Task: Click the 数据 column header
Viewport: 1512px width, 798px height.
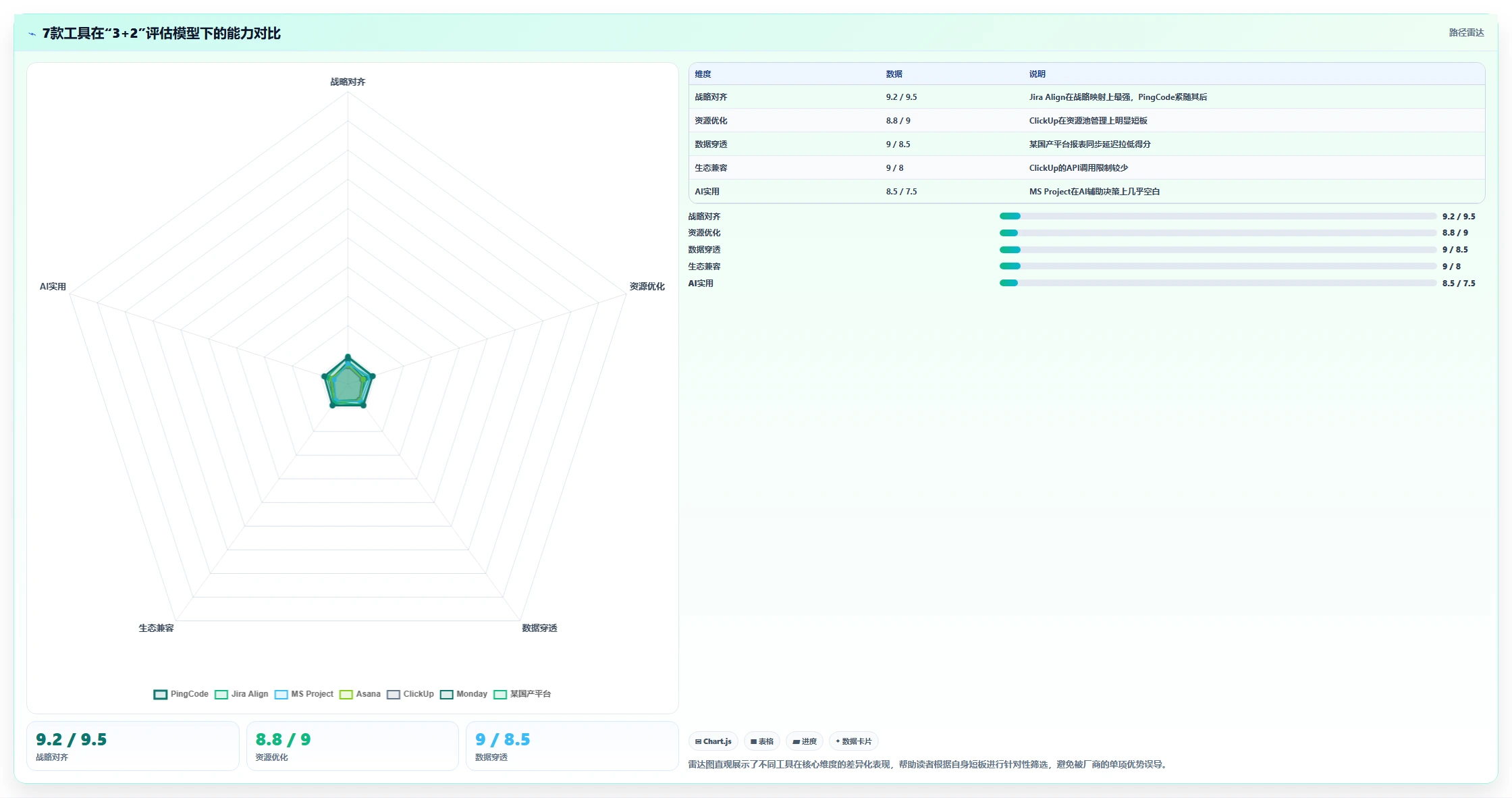Action: [x=894, y=74]
